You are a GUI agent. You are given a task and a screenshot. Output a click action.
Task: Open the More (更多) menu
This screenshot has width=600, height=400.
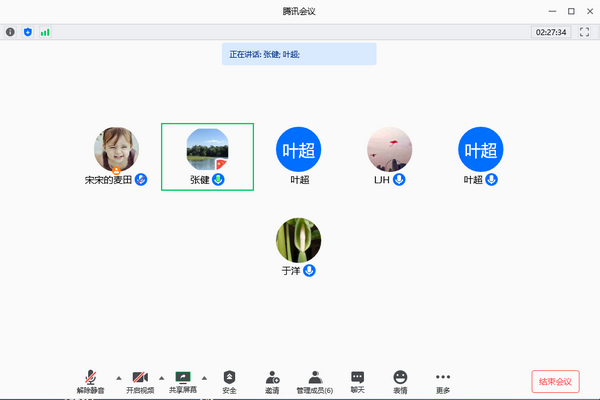tap(443, 379)
